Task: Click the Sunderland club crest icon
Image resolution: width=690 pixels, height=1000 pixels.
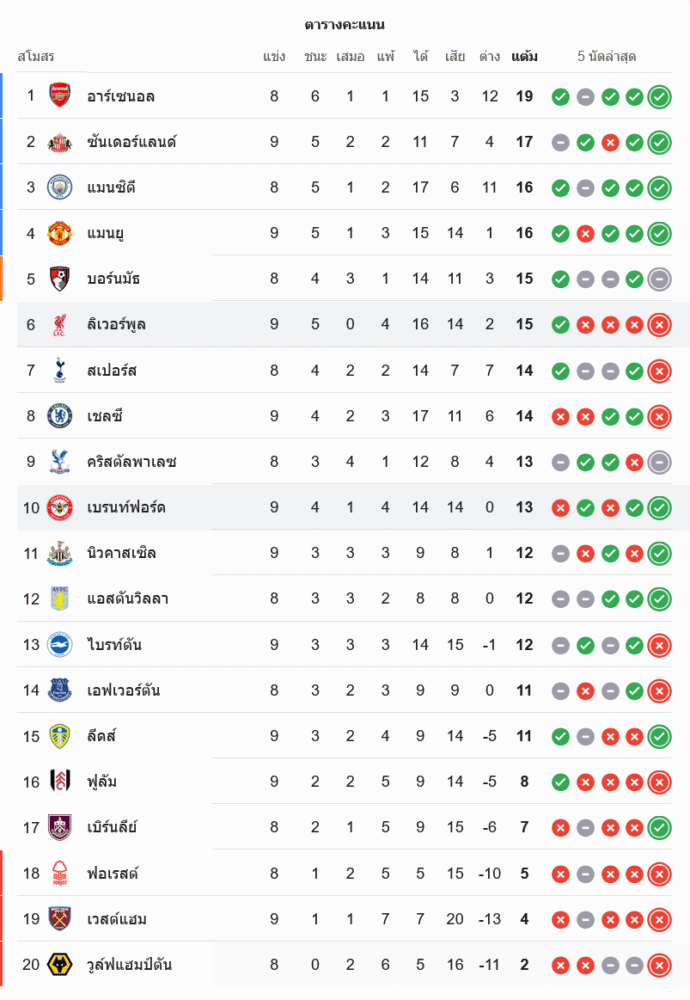Action: click(60, 142)
